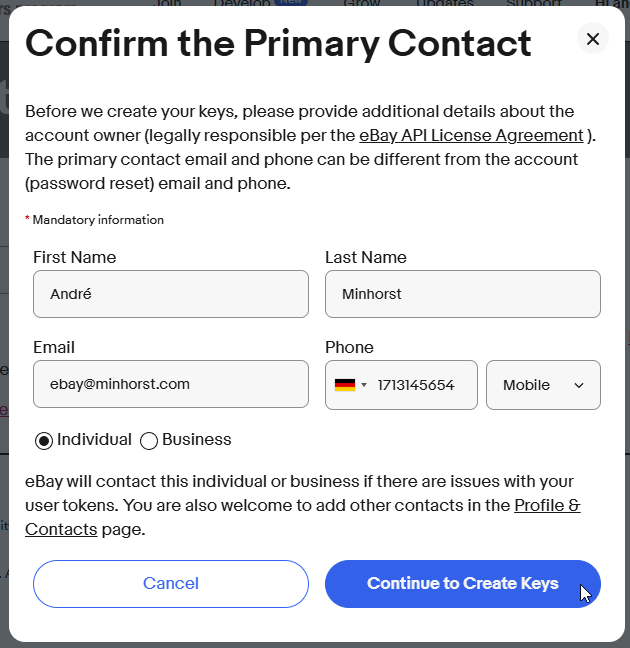
Task: Click the Email input field
Action: (x=170, y=384)
